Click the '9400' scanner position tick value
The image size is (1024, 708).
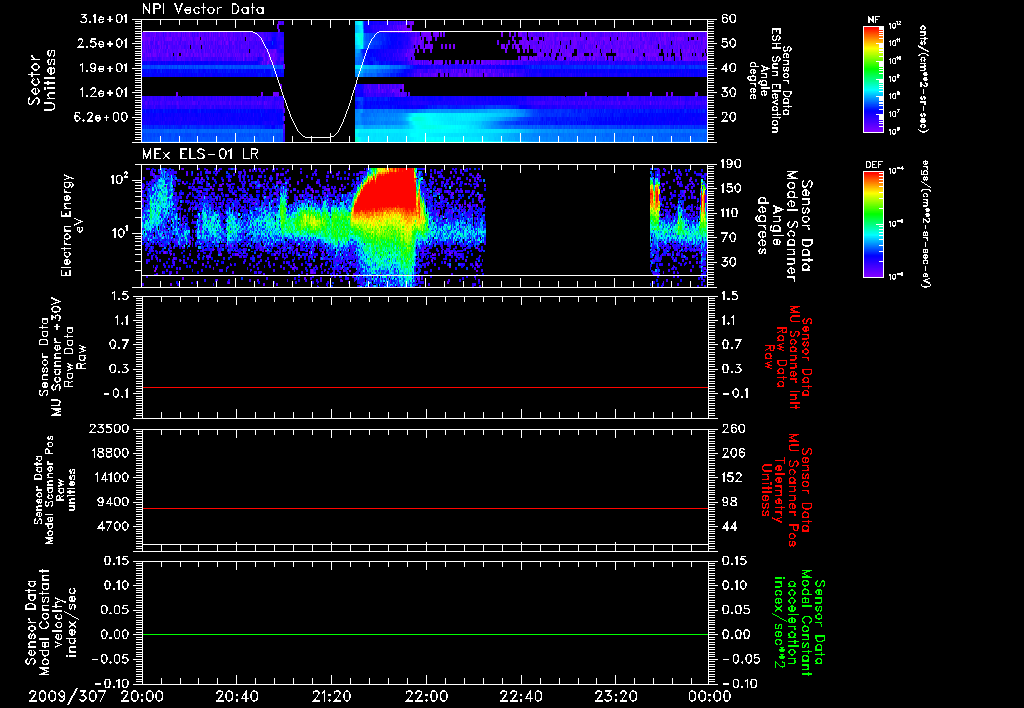click(114, 502)
